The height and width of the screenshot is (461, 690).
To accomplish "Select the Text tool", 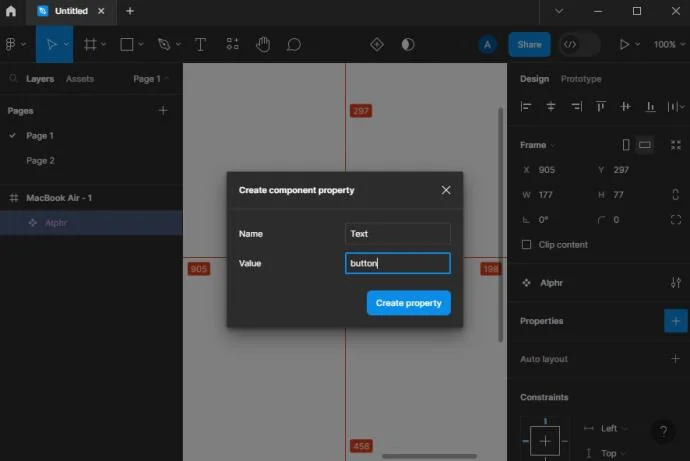I will point(200,44).
